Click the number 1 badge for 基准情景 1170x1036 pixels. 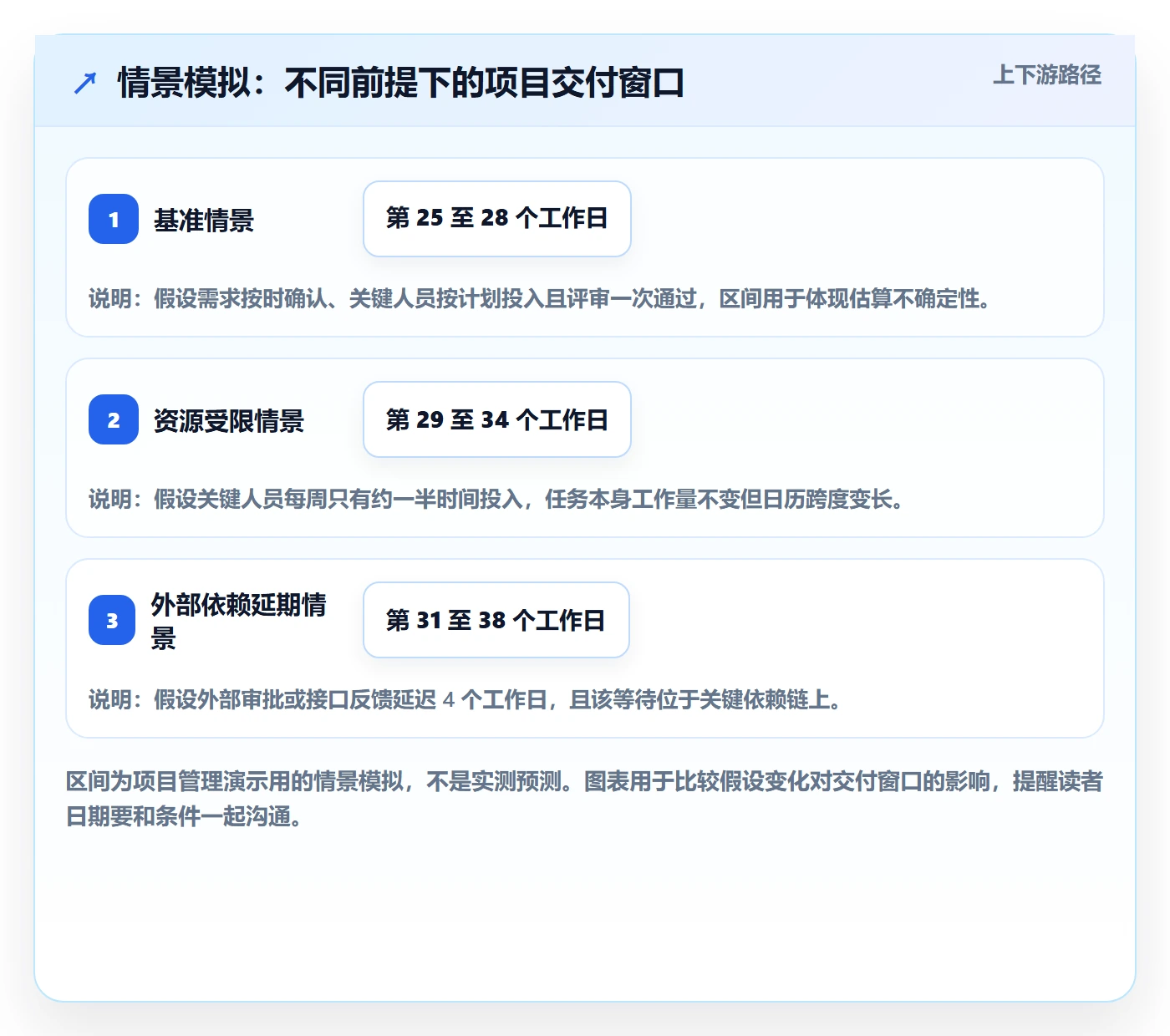(x=114, y=219)
